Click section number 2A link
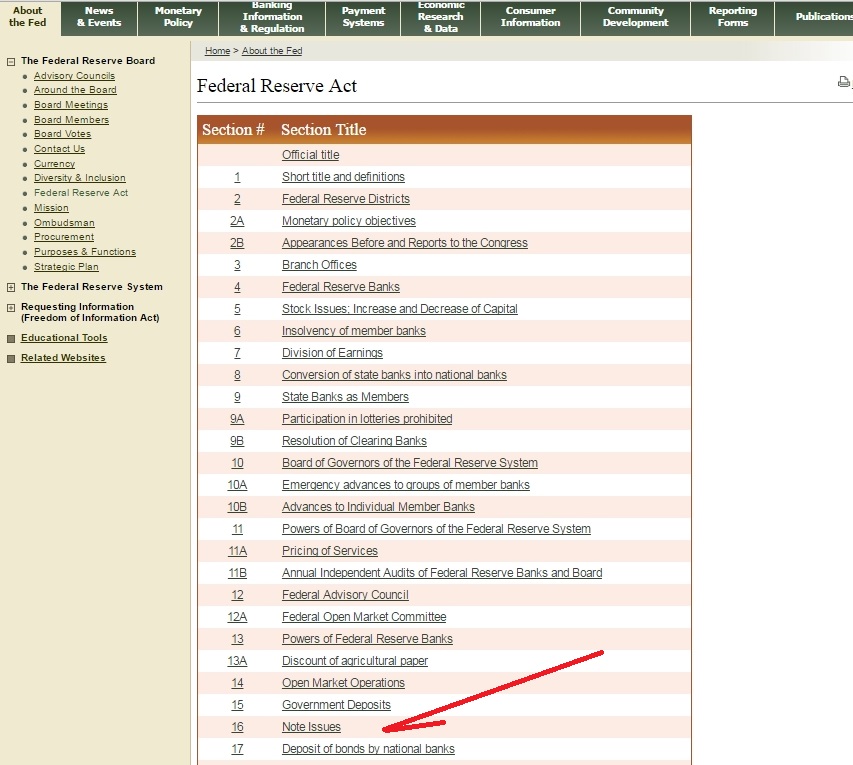Image resolution: width=853 pixels, height=765 pixels. point(237,221)
